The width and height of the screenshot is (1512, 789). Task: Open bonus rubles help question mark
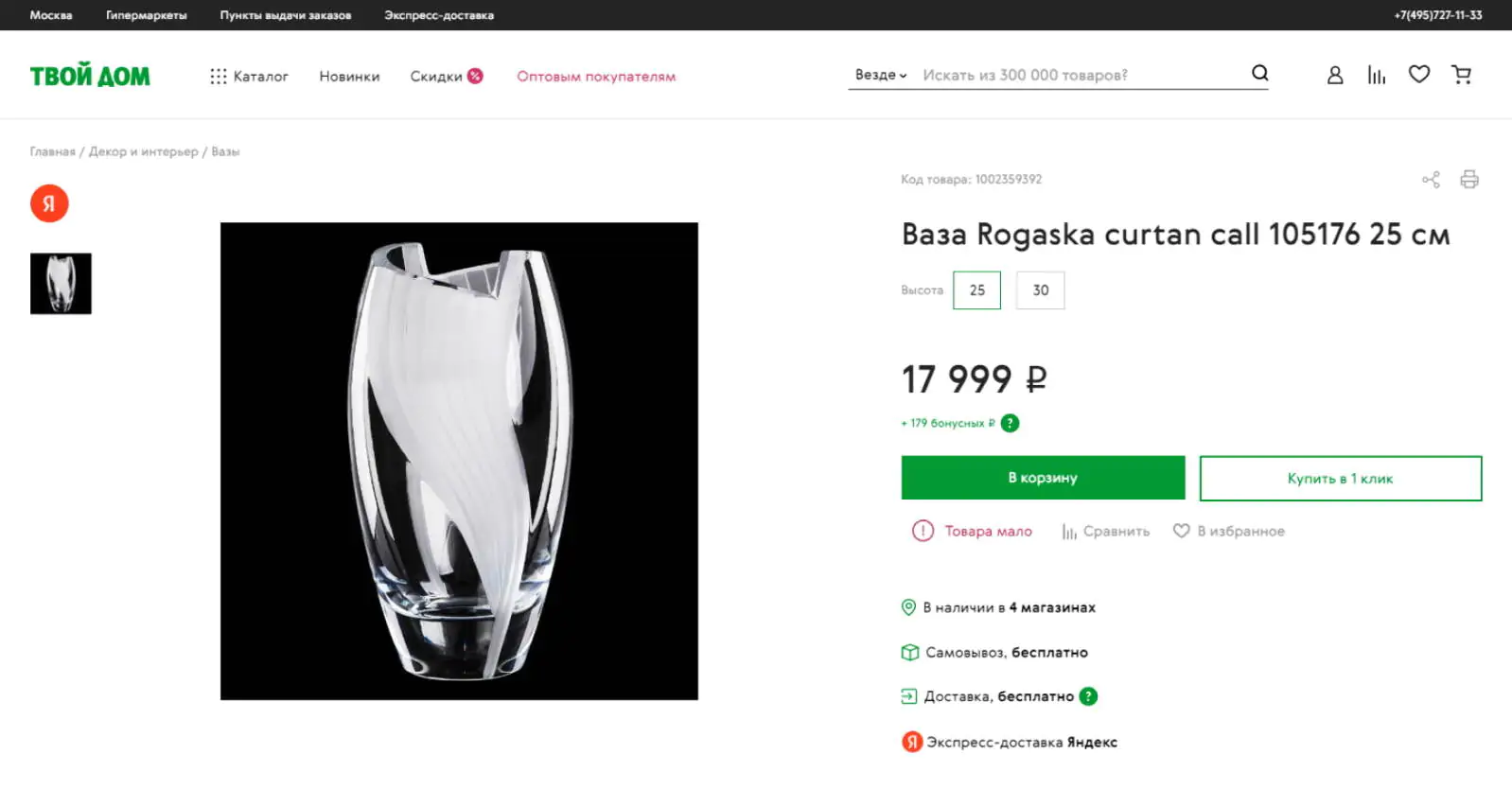pos(1011,423)
